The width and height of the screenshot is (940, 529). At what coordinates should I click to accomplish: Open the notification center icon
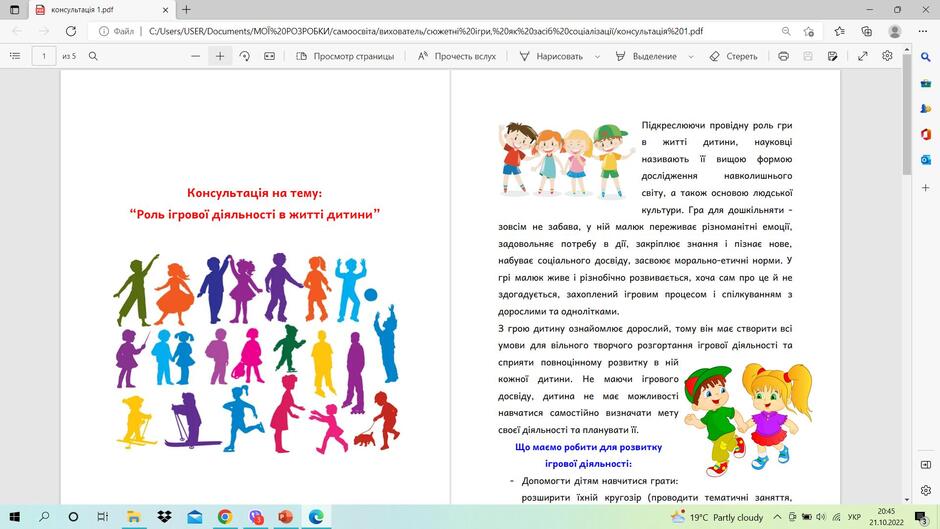coord(922,517)
